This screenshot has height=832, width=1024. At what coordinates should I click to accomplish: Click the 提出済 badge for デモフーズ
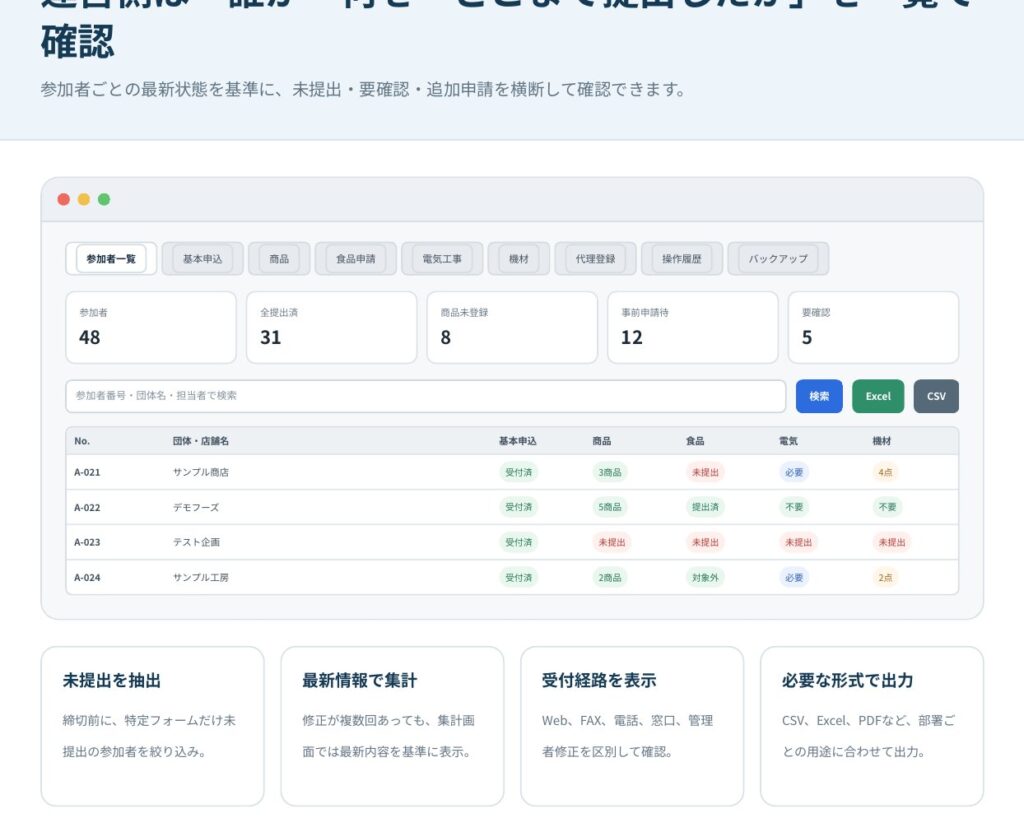click(x=705, y=507)
